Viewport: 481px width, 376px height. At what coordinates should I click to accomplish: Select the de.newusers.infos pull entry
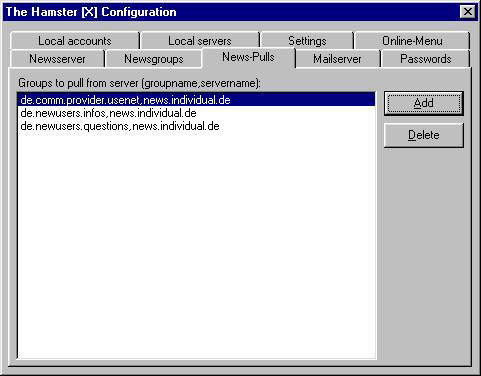(x=197, y=113)
